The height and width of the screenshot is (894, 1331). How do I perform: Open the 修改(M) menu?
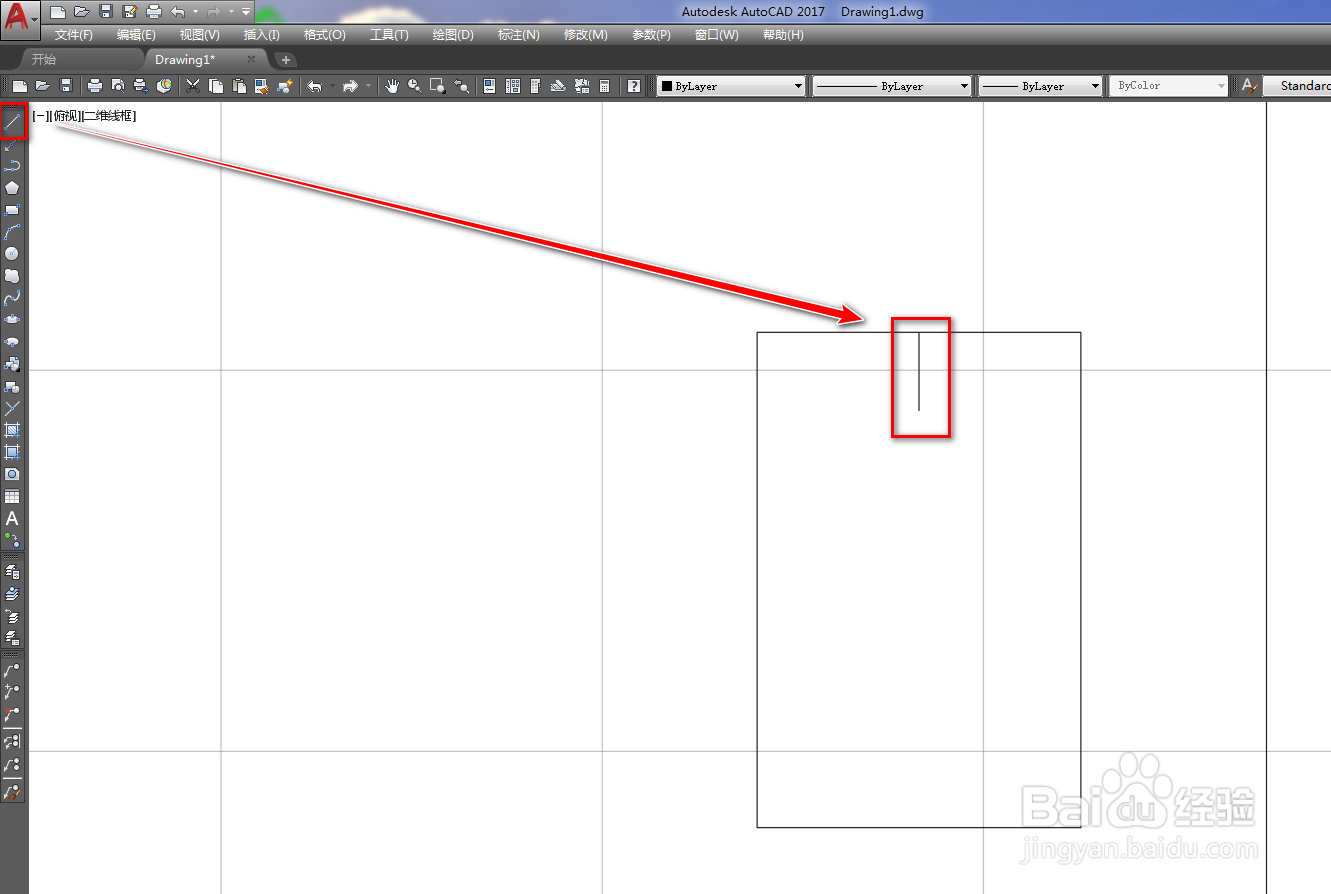click(586, 35)
